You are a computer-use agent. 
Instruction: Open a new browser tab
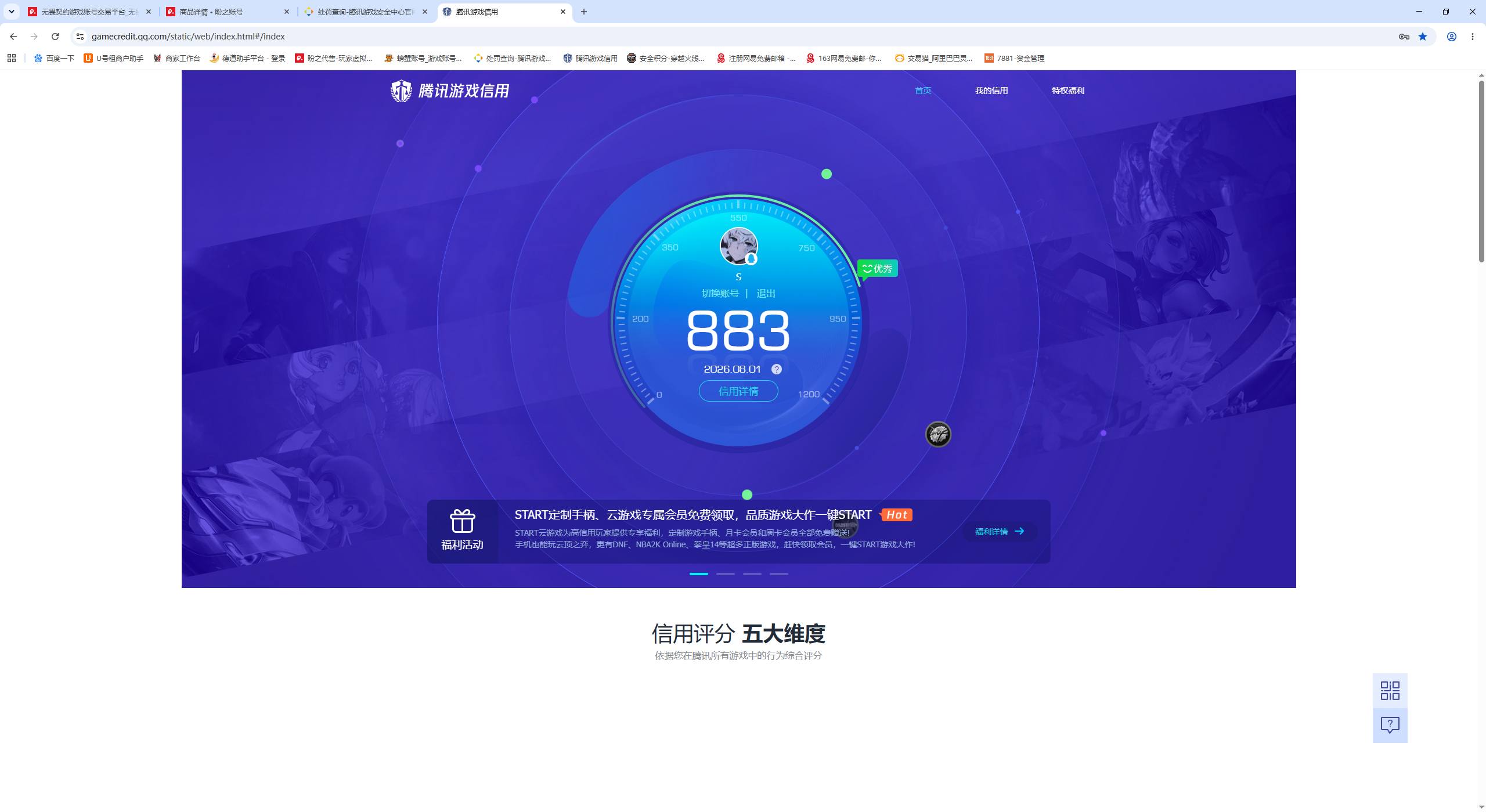pyautogui.click(x=584, y=12)
